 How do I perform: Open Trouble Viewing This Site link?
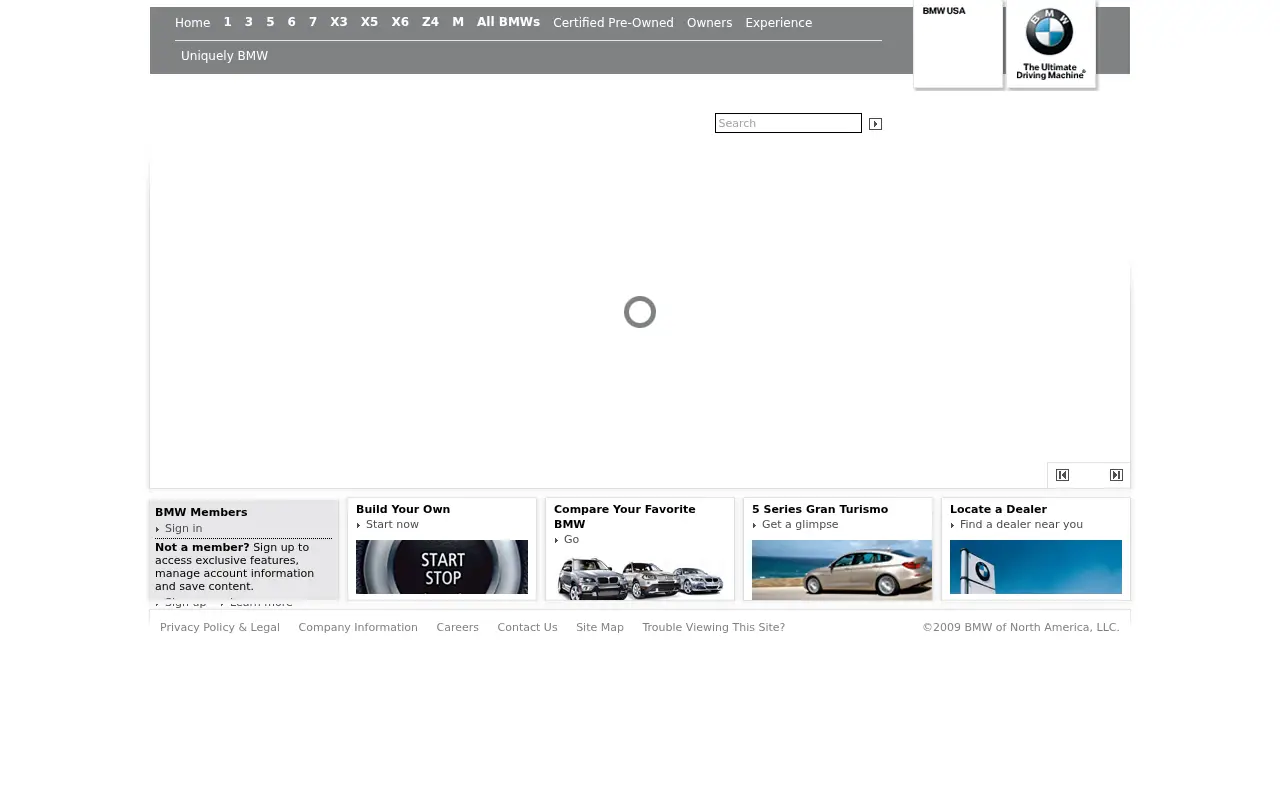[x=713, y=628]
